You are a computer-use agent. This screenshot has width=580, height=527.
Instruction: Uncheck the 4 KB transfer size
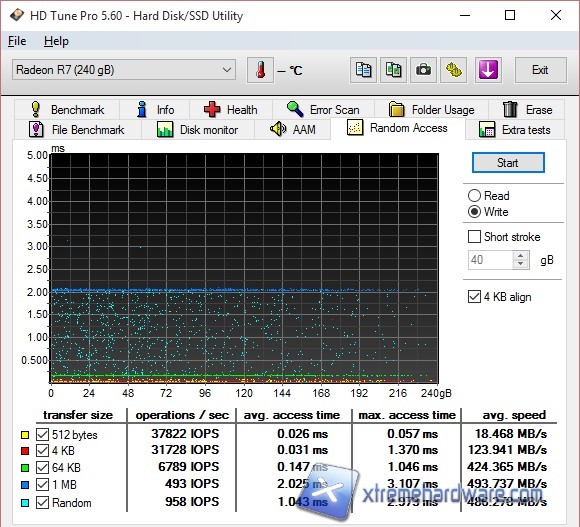click(43, 451)
